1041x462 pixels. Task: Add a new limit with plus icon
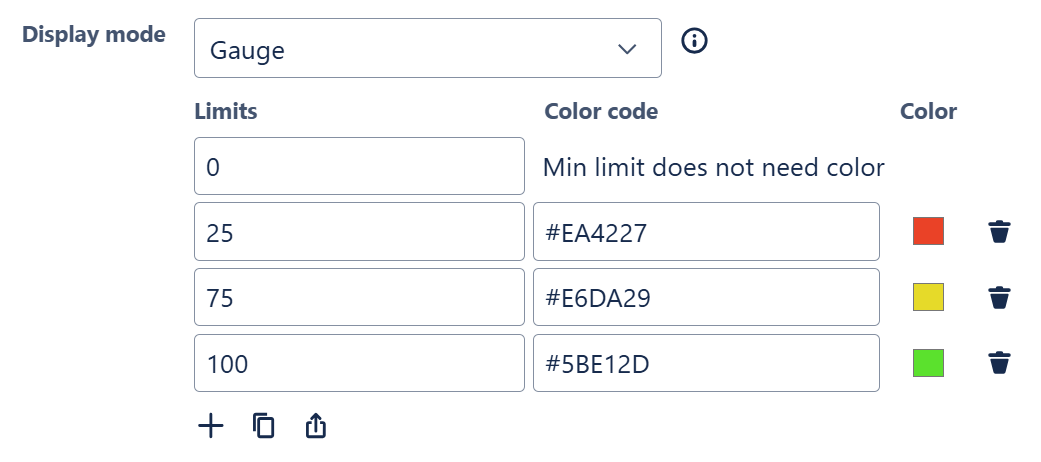(210, 426)
